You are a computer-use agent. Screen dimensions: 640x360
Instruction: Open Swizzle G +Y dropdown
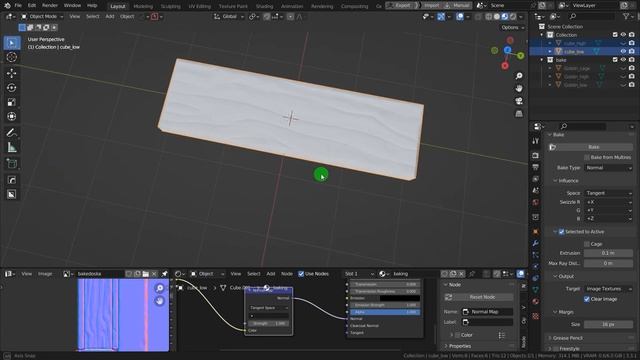(x=609, y=210)
